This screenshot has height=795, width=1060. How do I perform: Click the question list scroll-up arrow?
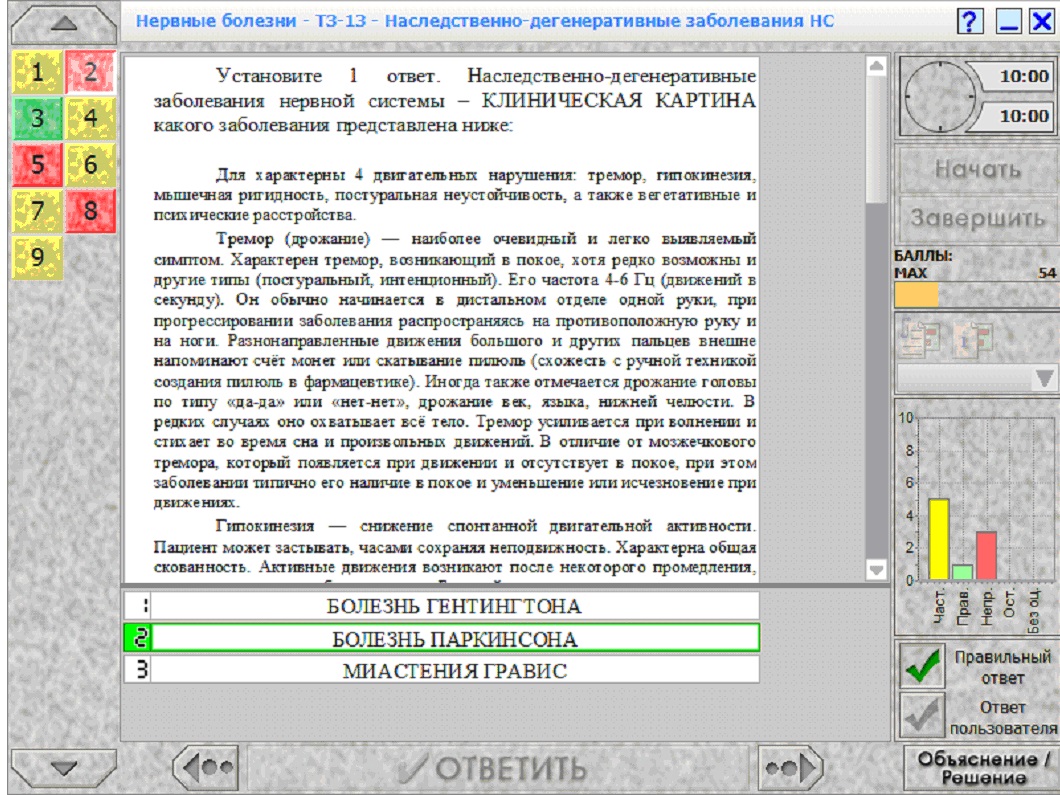(64, 24)
